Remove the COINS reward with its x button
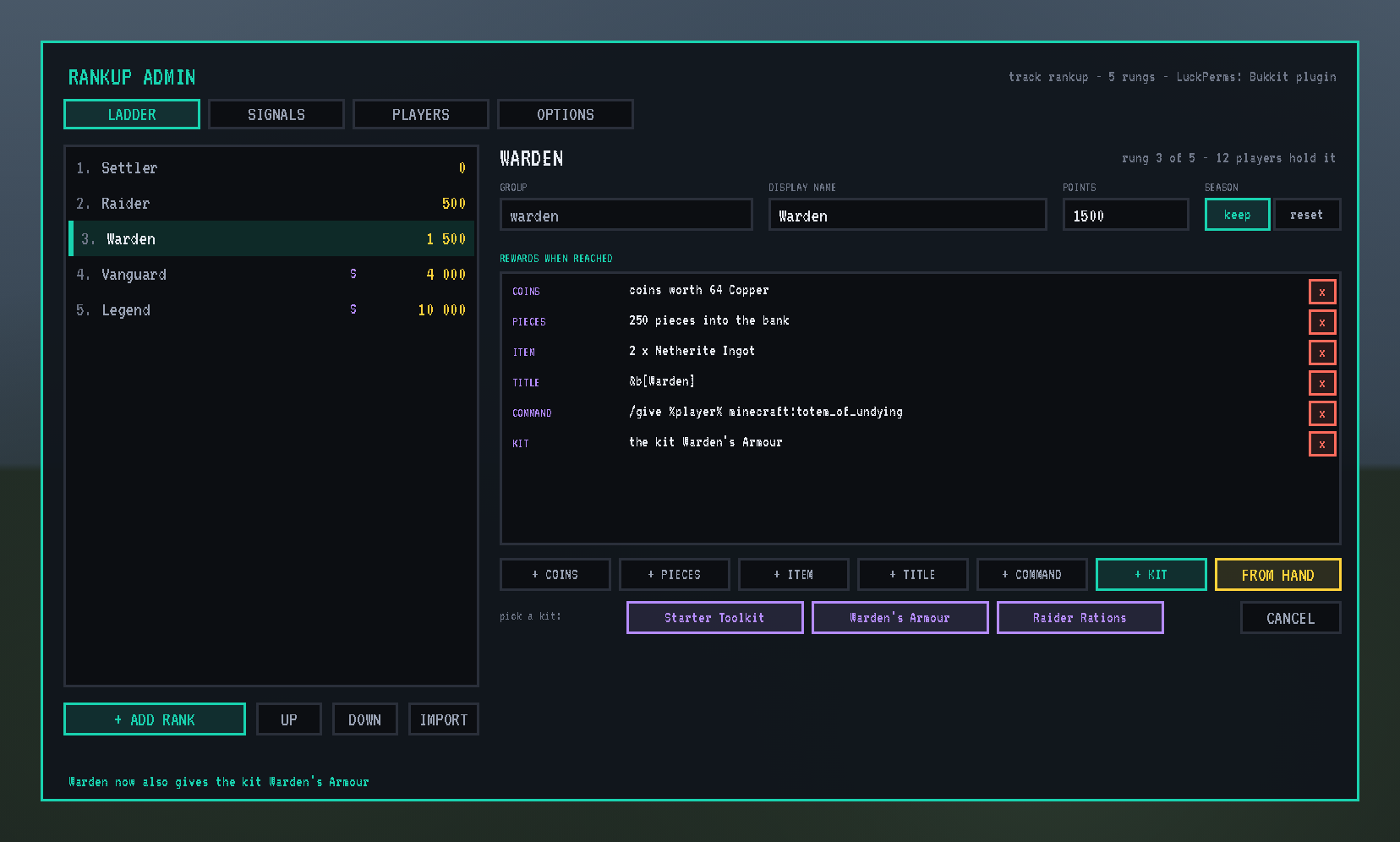1400x842 pixels. (x=1322, y=292)
